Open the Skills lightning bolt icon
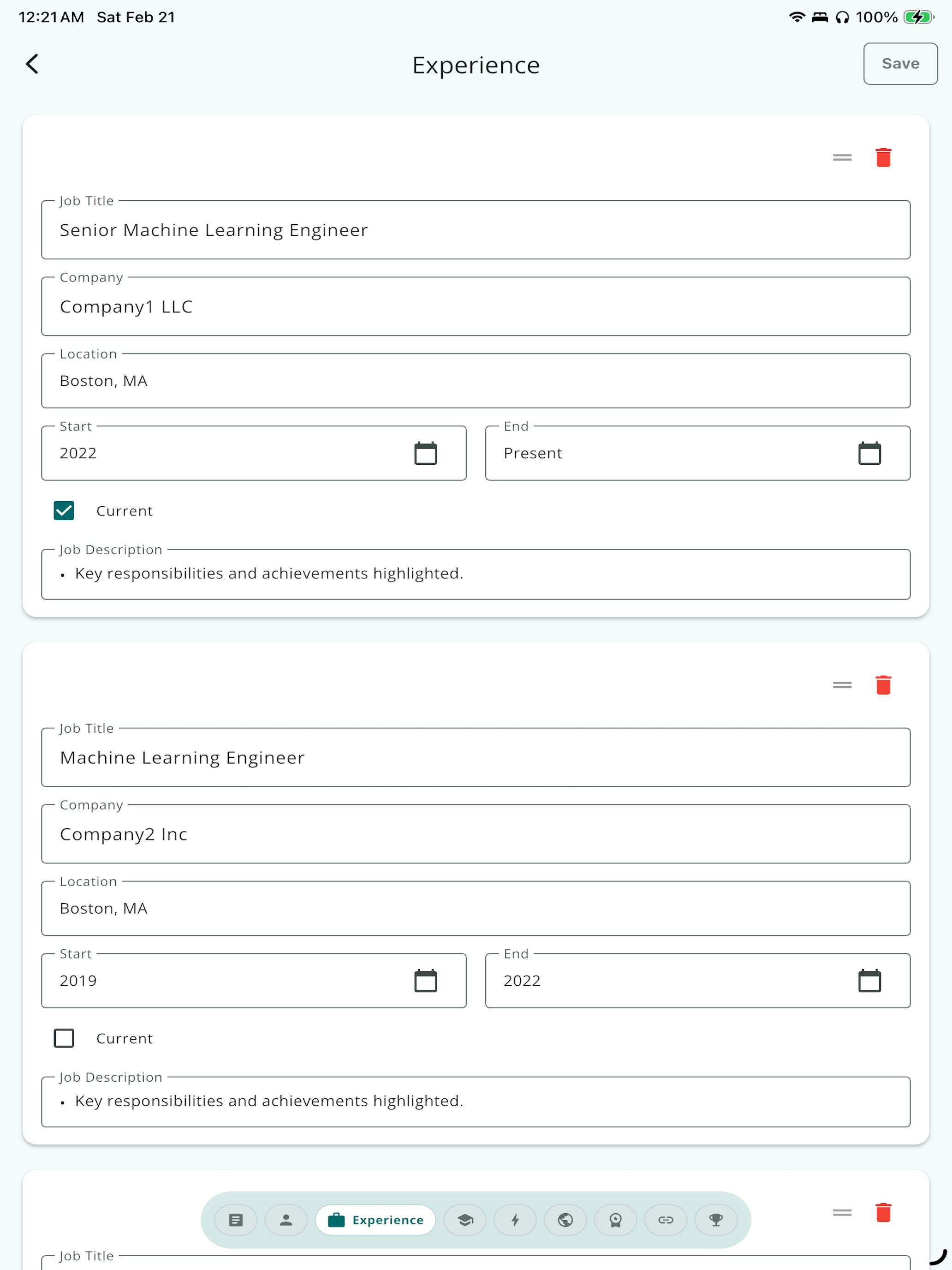This screenshot has width=952, height=1270. click(x=515, y=1220)
